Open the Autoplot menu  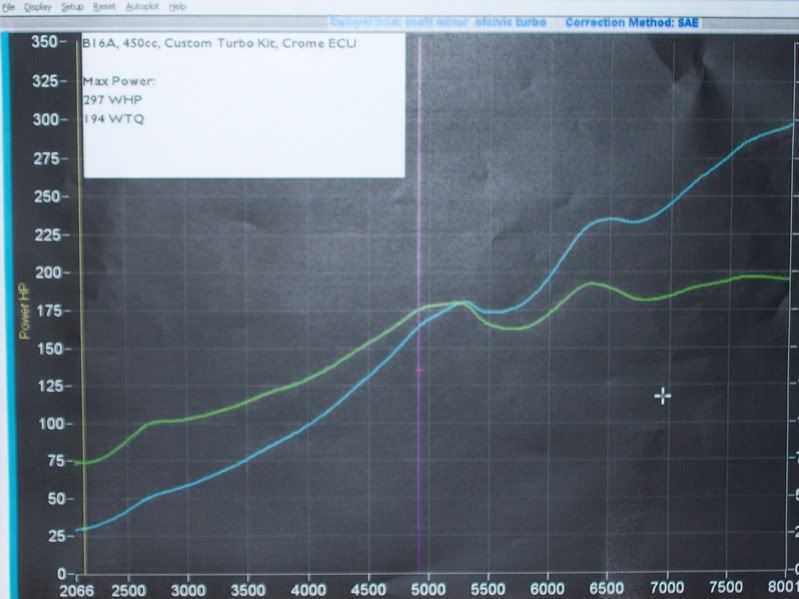click(x=141, y=6)
